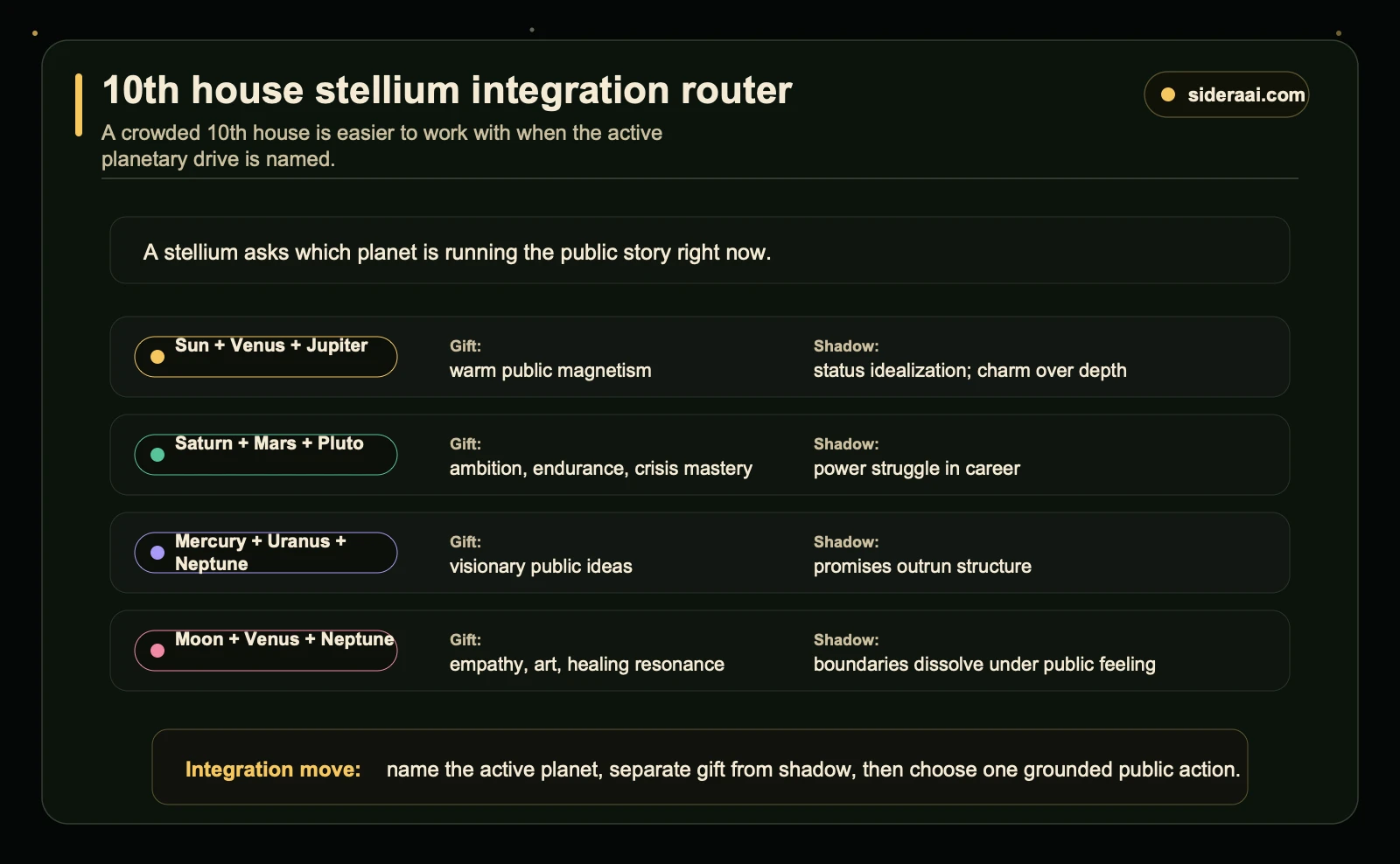Click the 'Gift:' label in Sun row
1400x864 pixels.
click(x=465, y=346)
